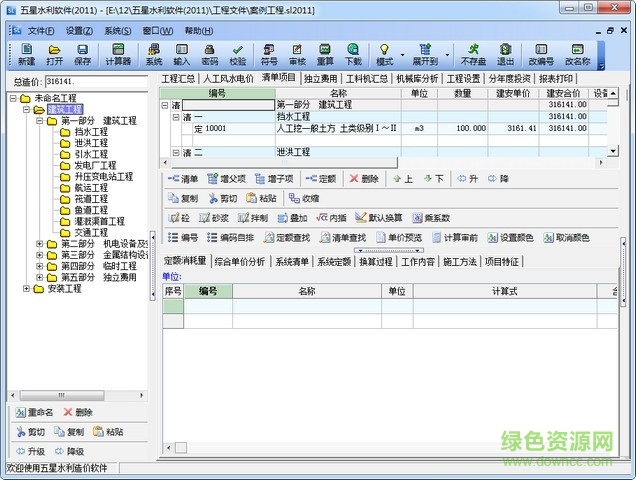Viewport: 636px width, 480px height.
Task: Click the 总造价 input field
Action: [x=97, y=82]
